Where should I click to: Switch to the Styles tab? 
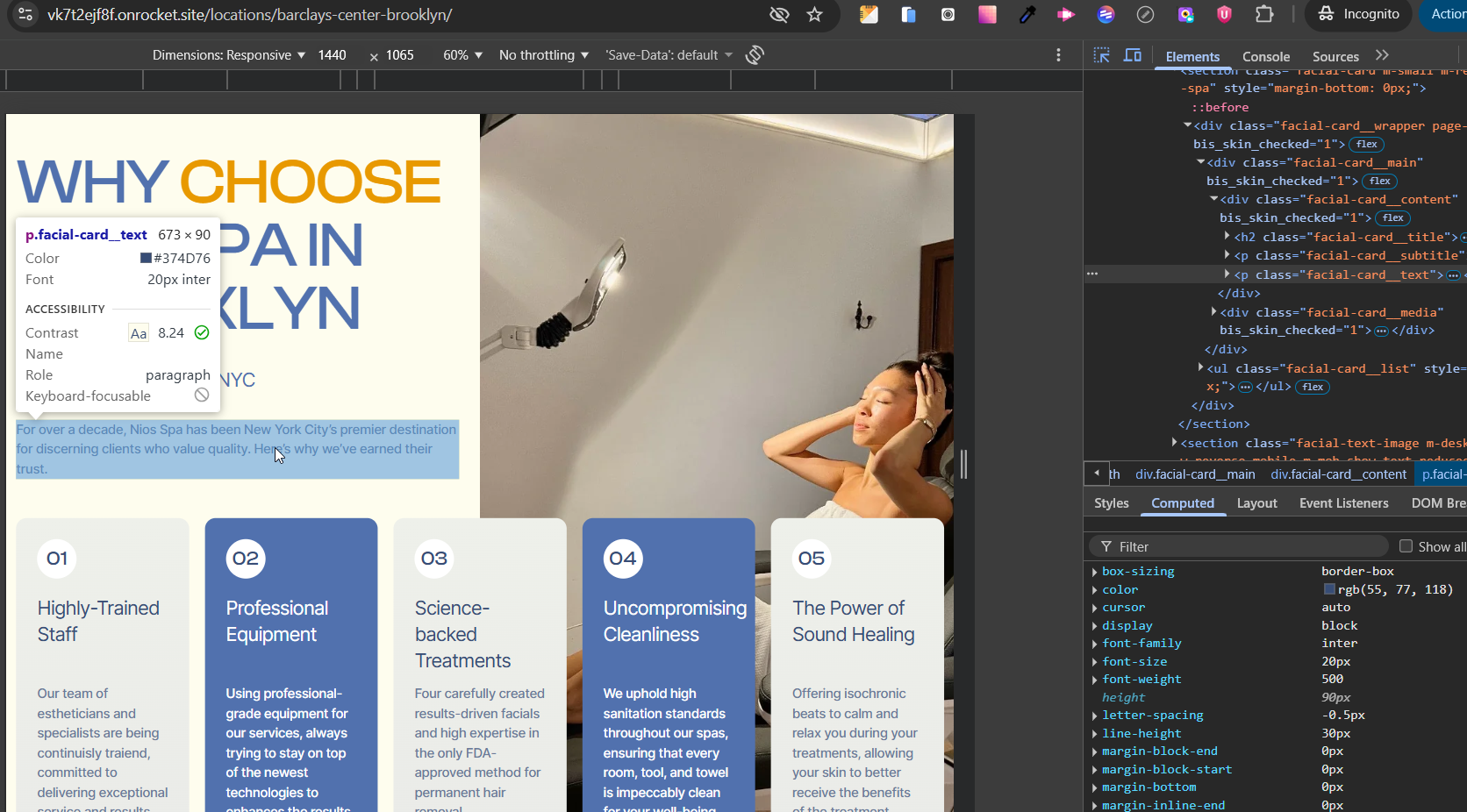point(1111,503)
